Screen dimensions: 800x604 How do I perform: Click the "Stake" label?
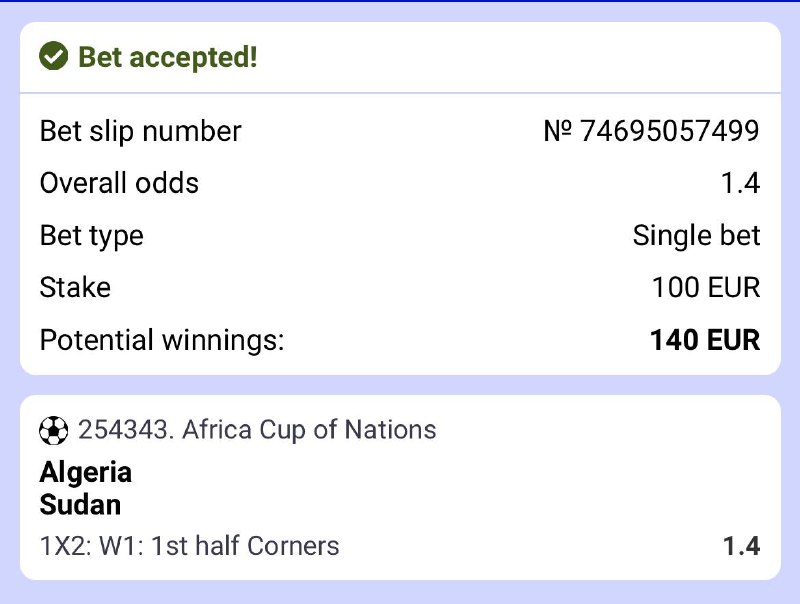click(x=75, y=288)
